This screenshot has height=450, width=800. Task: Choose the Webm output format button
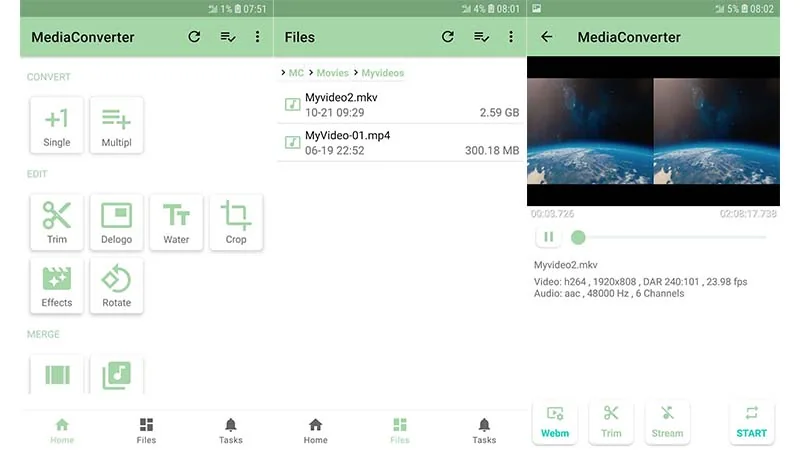pyautogui.click(x=555, y=422)
